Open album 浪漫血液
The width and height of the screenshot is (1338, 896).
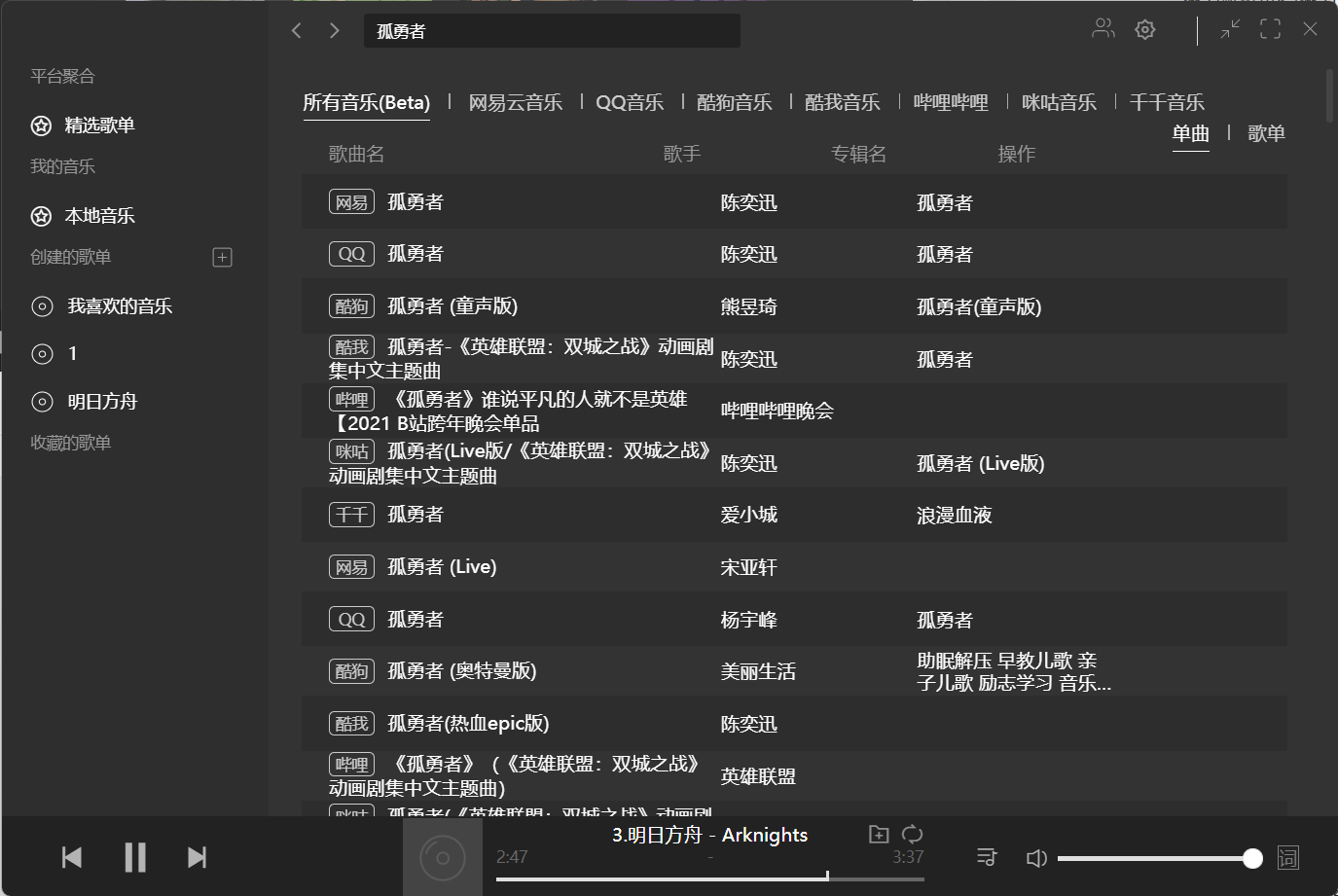point(954,516)
